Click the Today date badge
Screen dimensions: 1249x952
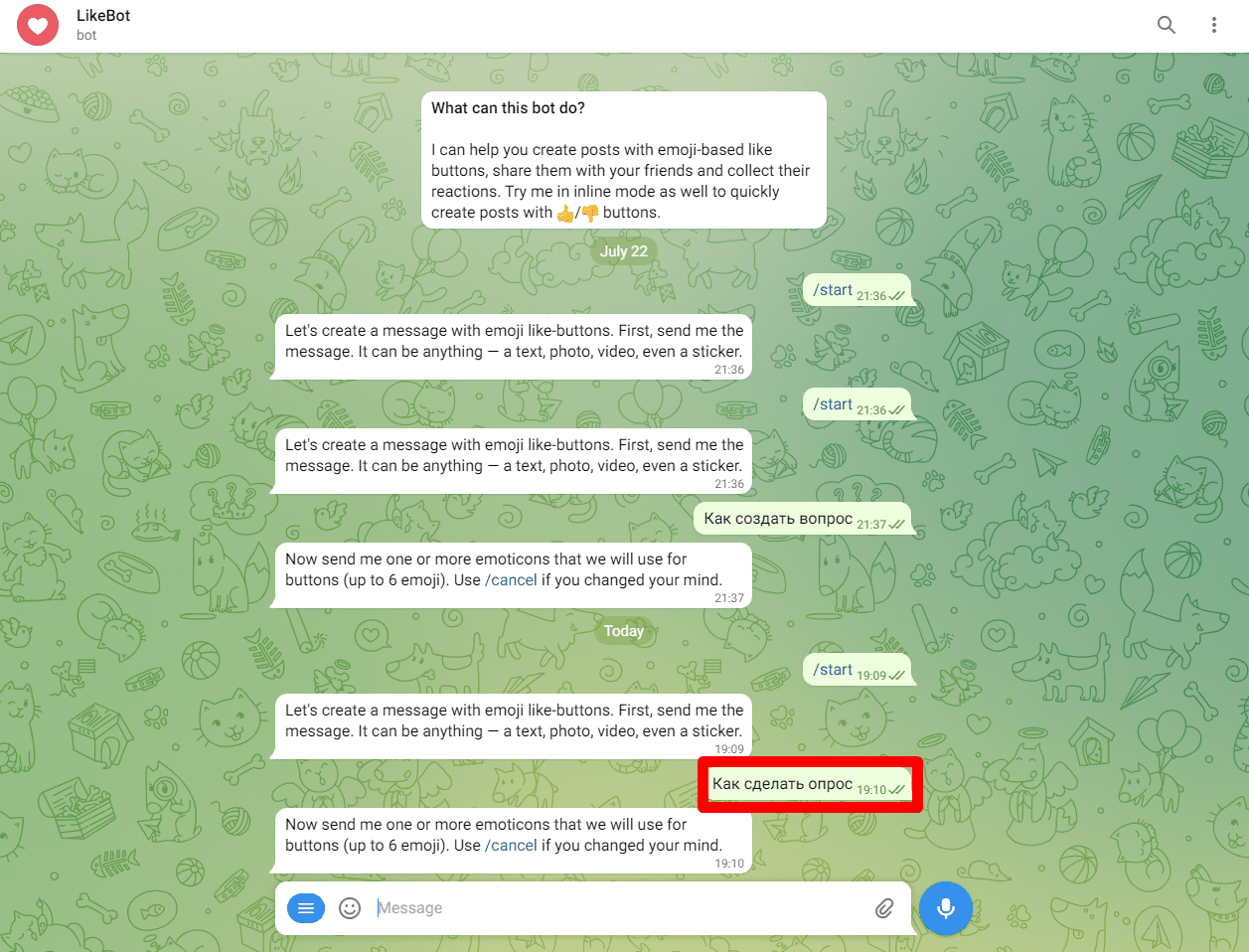pyautogui.click(x=624, y=631)
